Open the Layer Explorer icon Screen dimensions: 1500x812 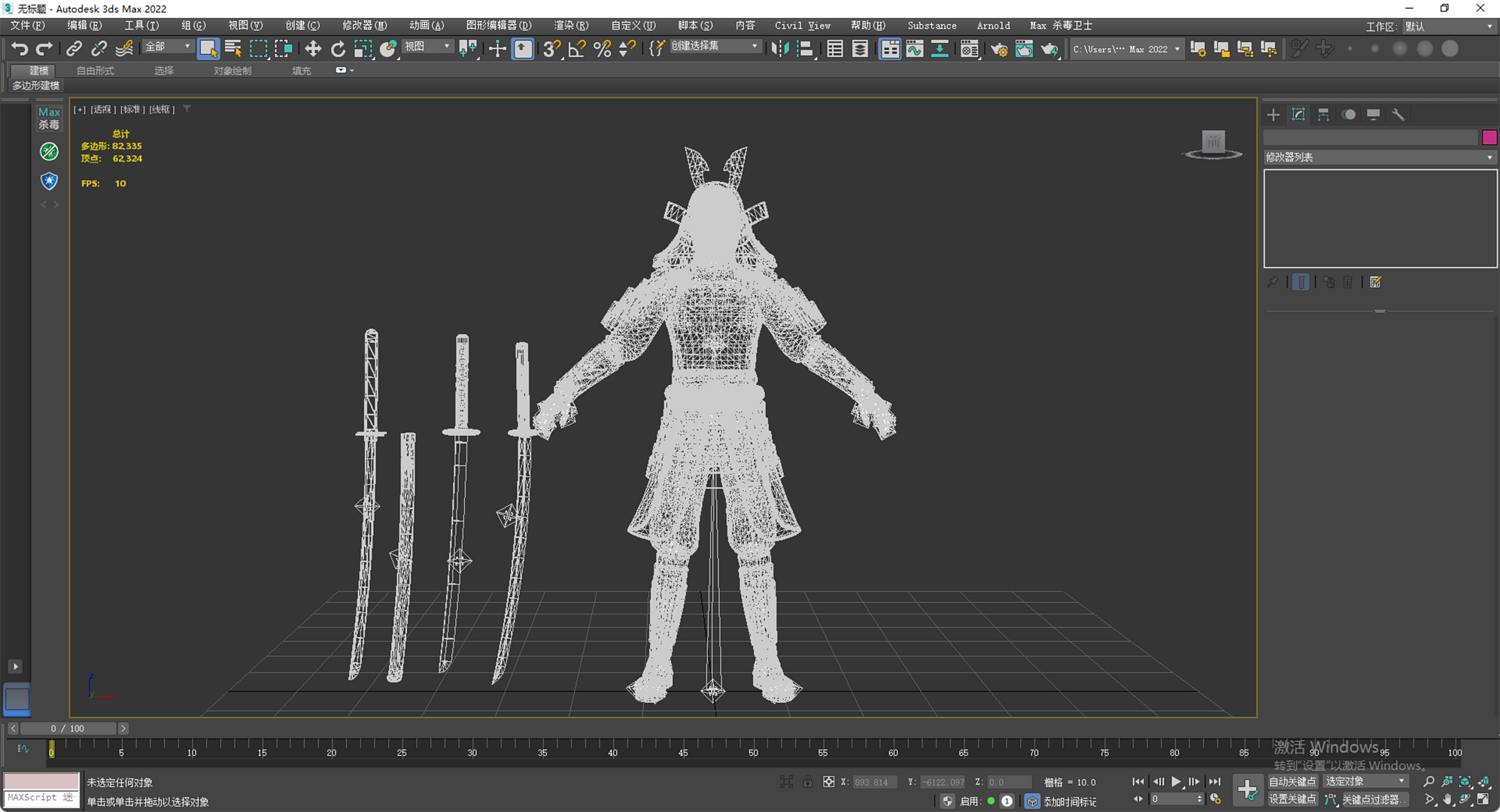pyautogui.click(x=859, y=48)
